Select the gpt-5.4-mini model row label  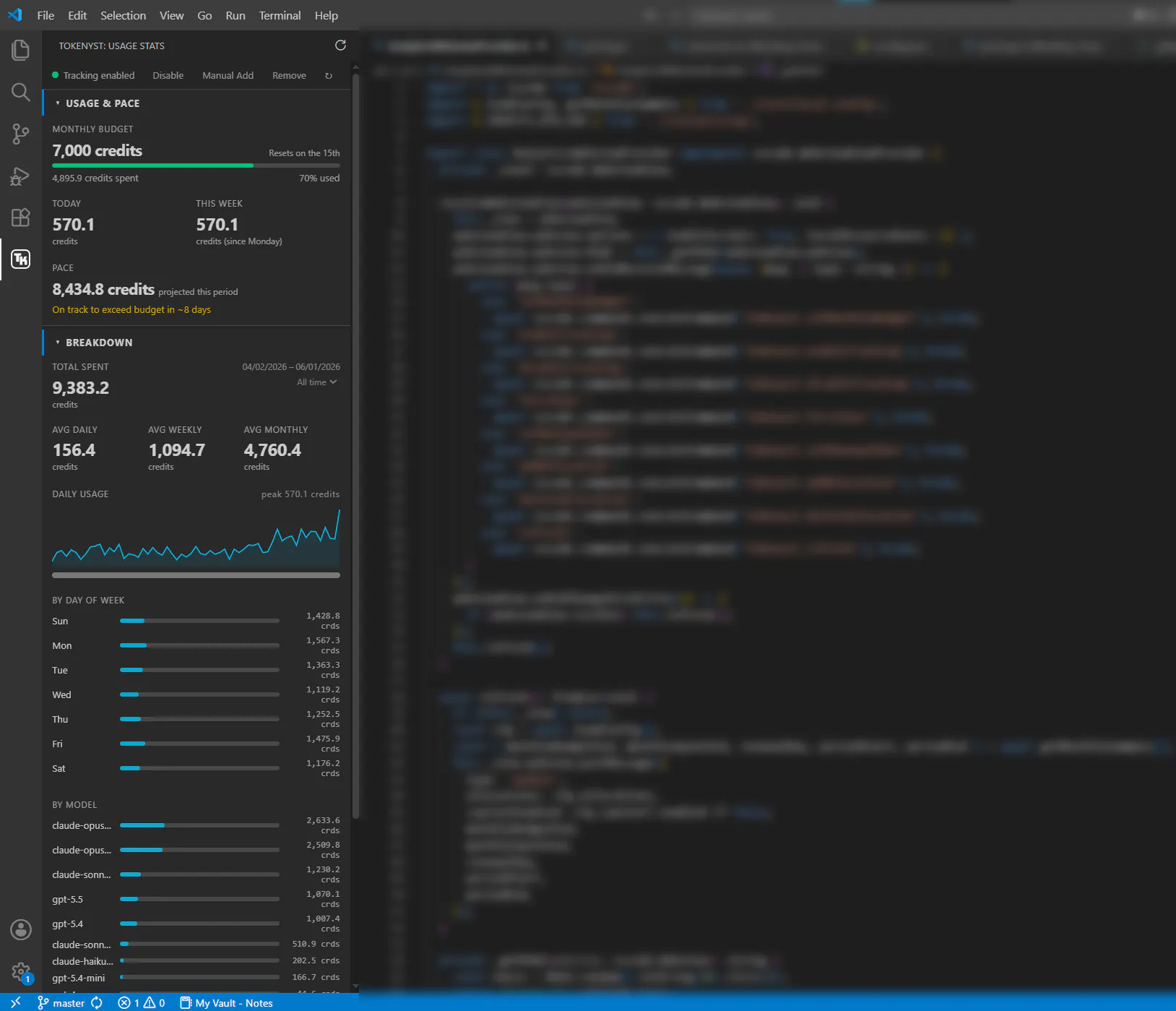click(x=78, y=978)
